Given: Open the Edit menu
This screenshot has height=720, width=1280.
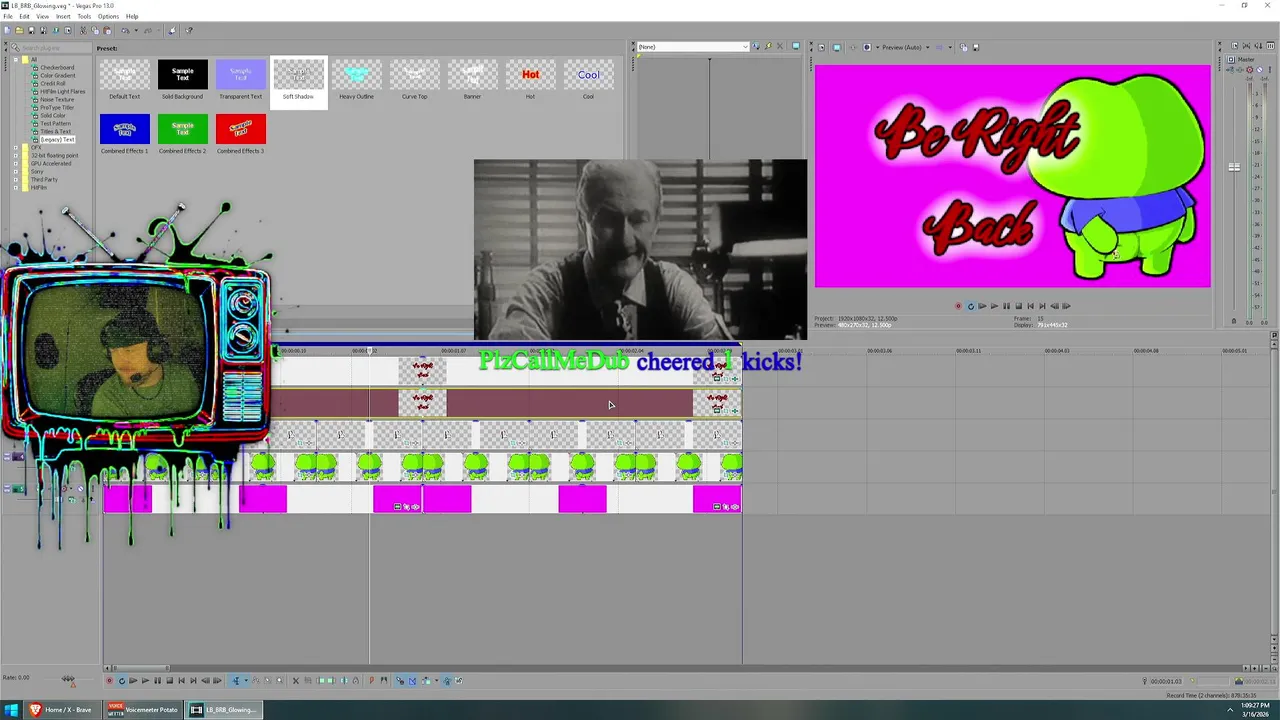Looking at the screenshot, I should pyautogui.click(x=25, y=16).
